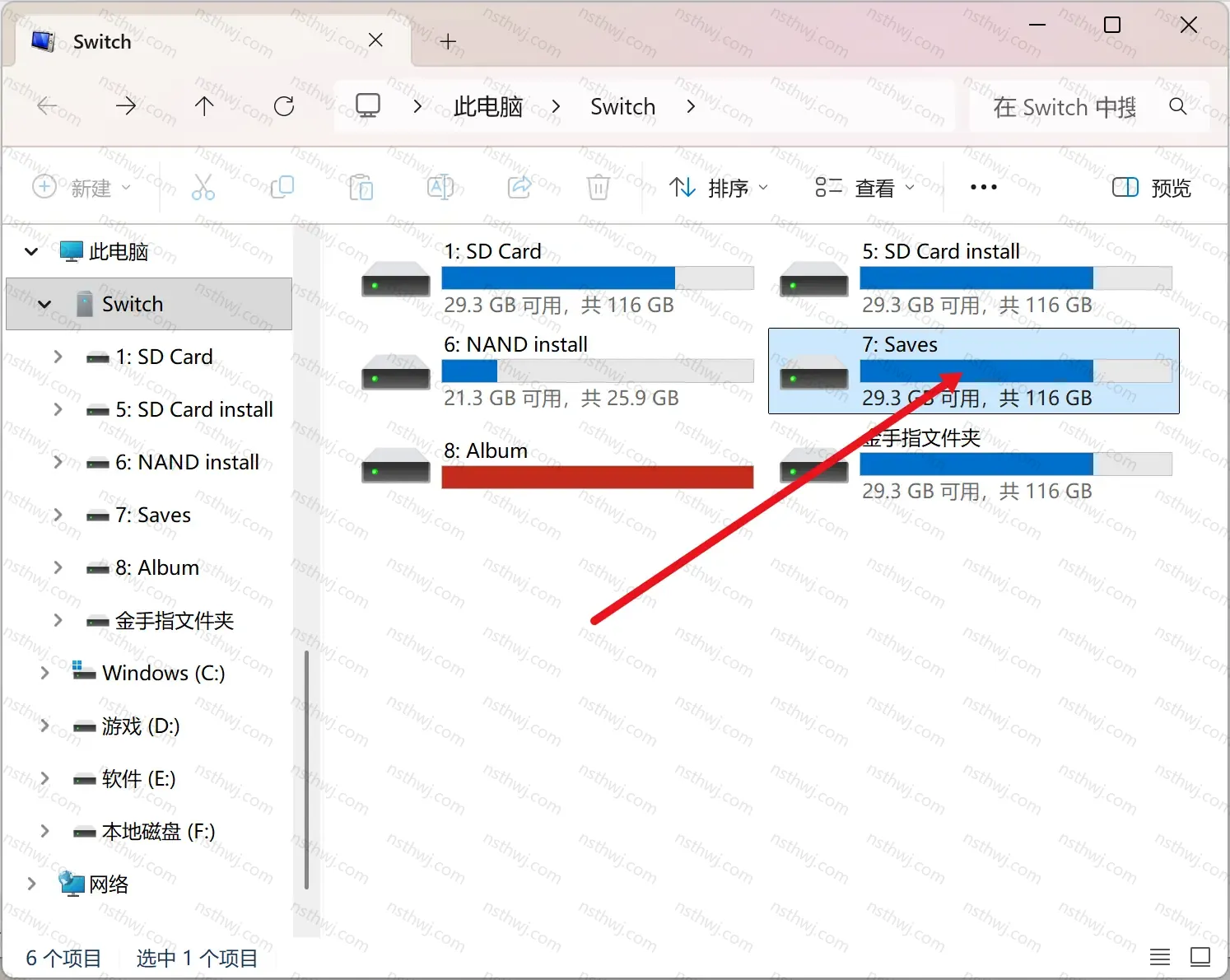Viewport: 1230px width, 980px height.
Task: Select the 金手指文件夹 drive icon in the main pane
Action: pos(814,464)
